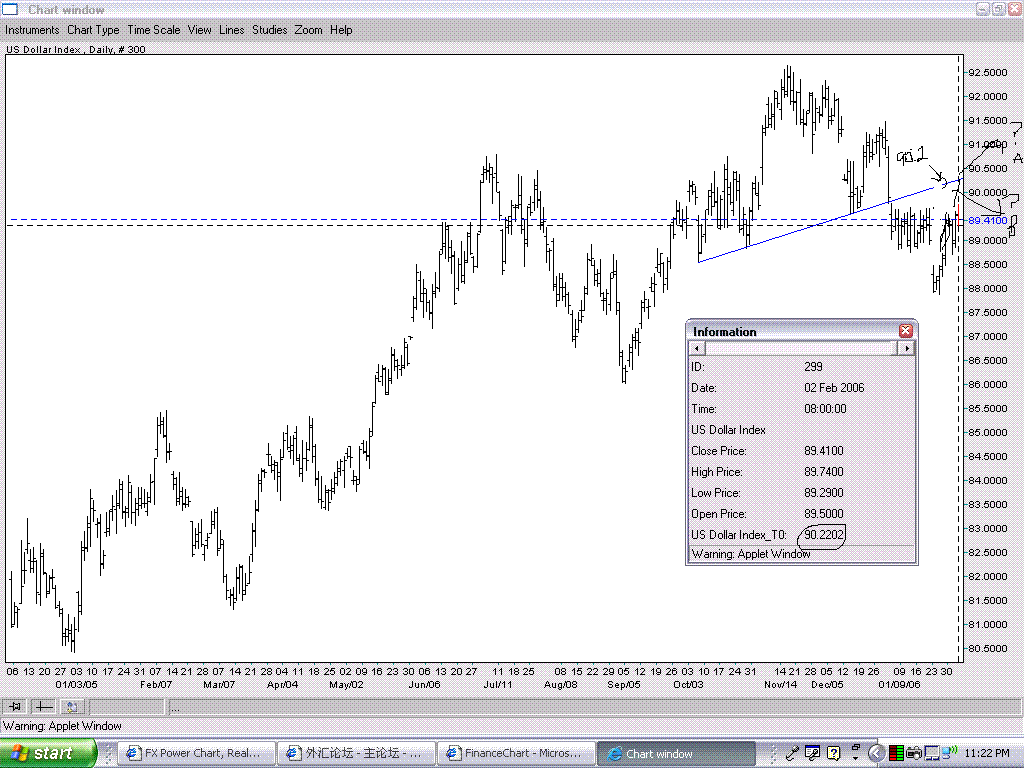
Task: Open the Zoom menu
Action: [x=308, y=30]
